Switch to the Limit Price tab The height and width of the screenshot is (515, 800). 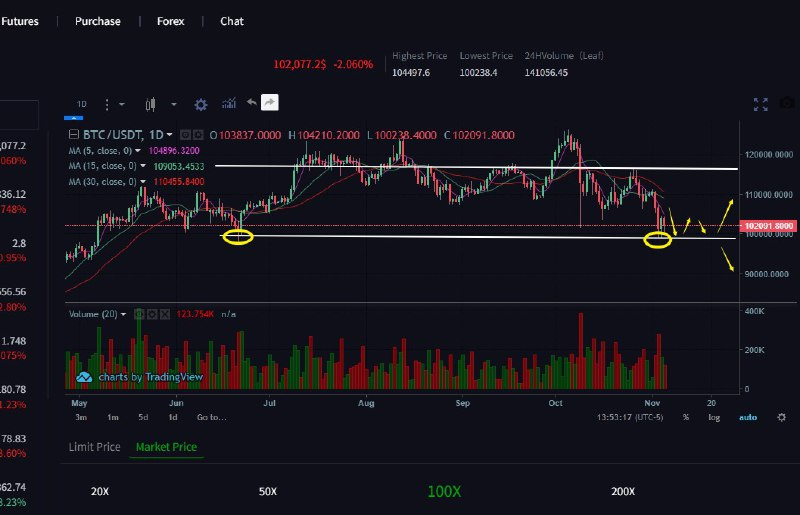point(94,447)
